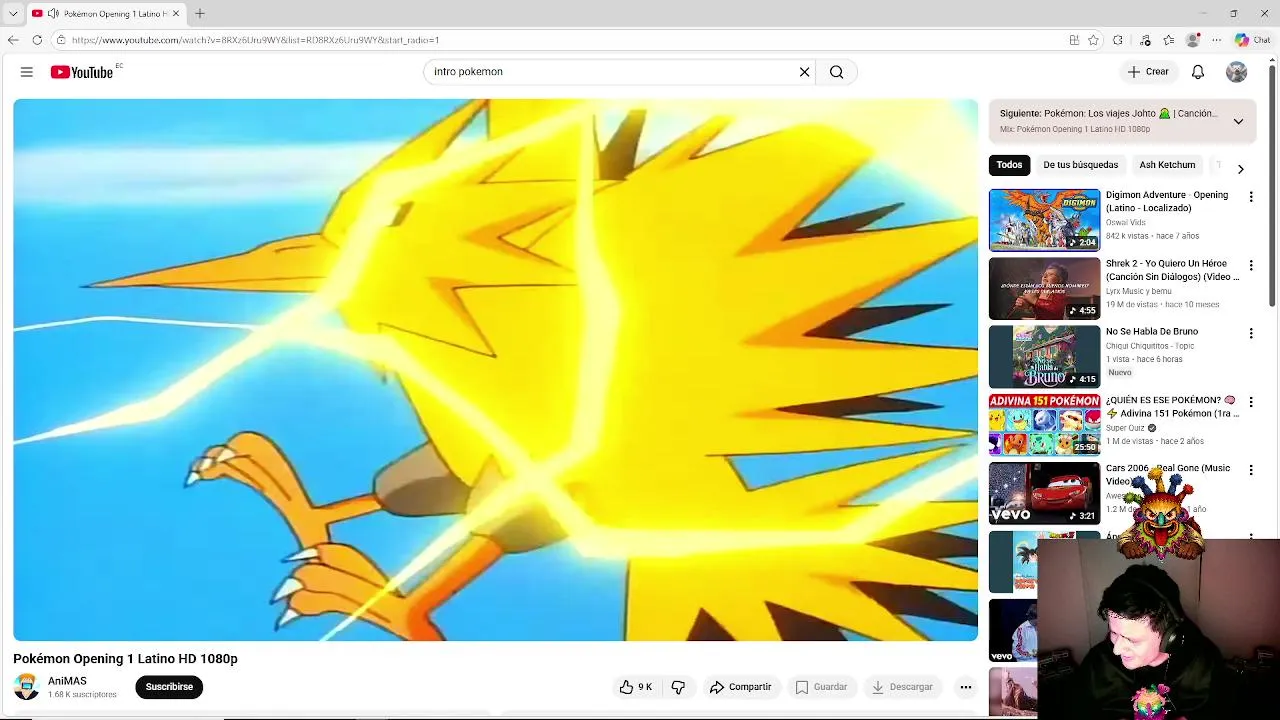The height and width of the screenshot is (720, 1280).
Task: Open Copilot Chat in Edge
Action: [1253, 40]
